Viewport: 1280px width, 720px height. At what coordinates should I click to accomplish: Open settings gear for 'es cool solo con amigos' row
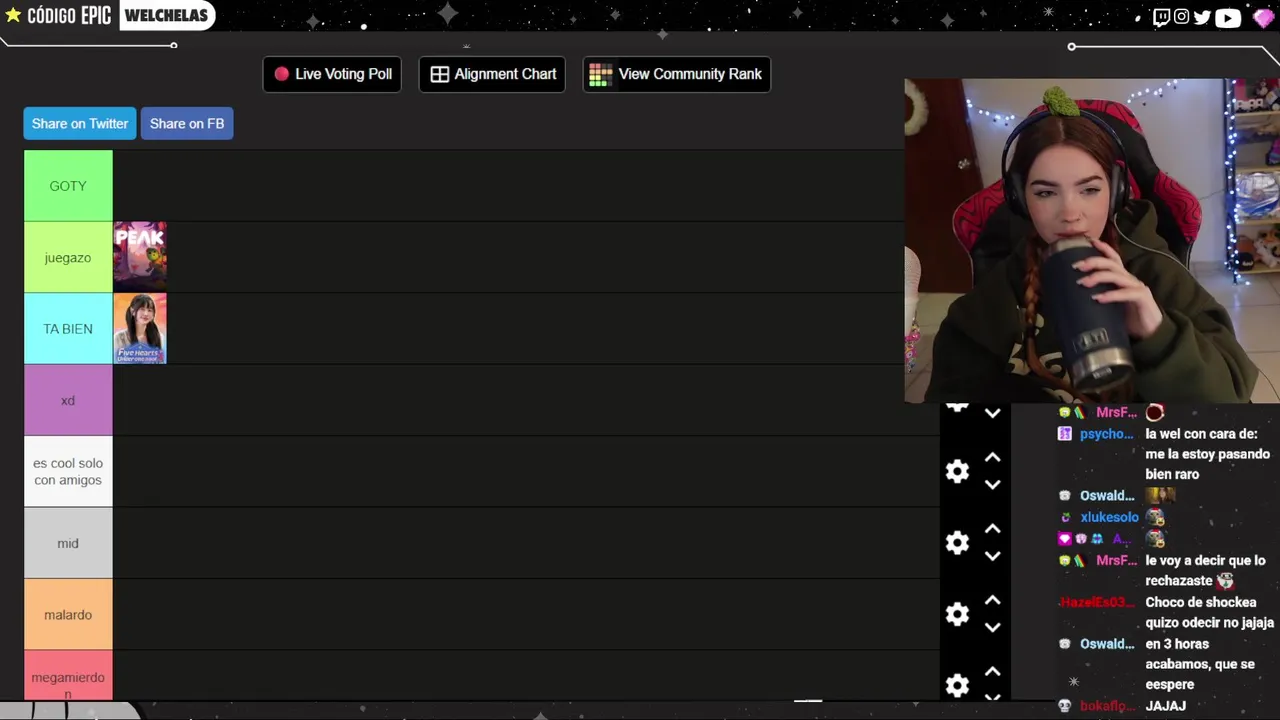[x=957, y=471]
